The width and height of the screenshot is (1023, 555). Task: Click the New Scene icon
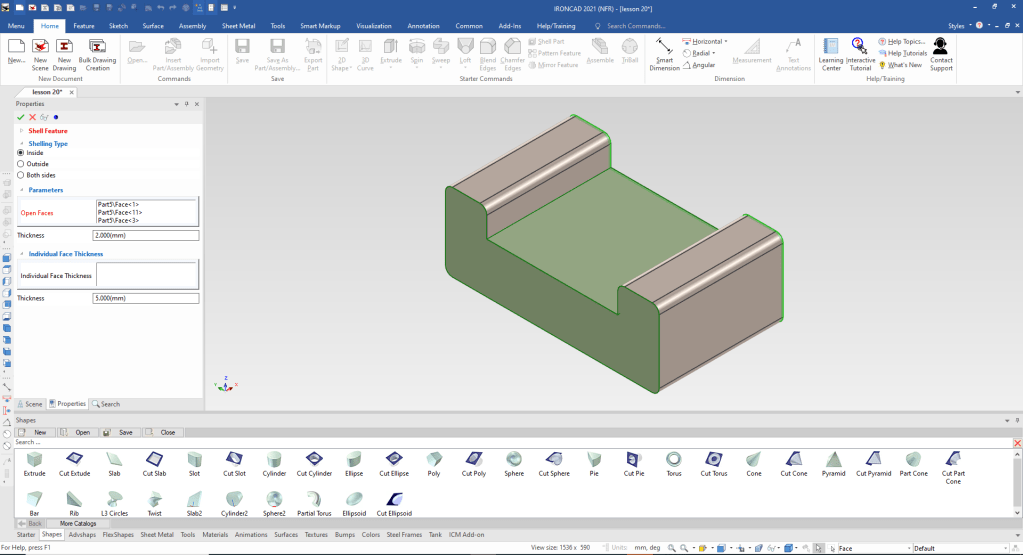point(40,47)
